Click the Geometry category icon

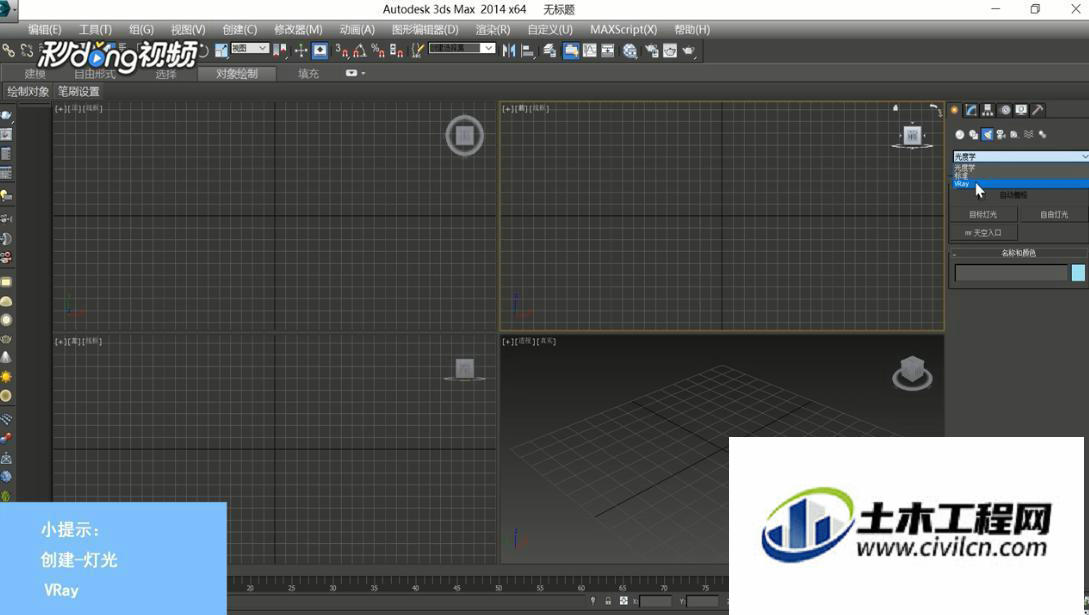[960, 135]
